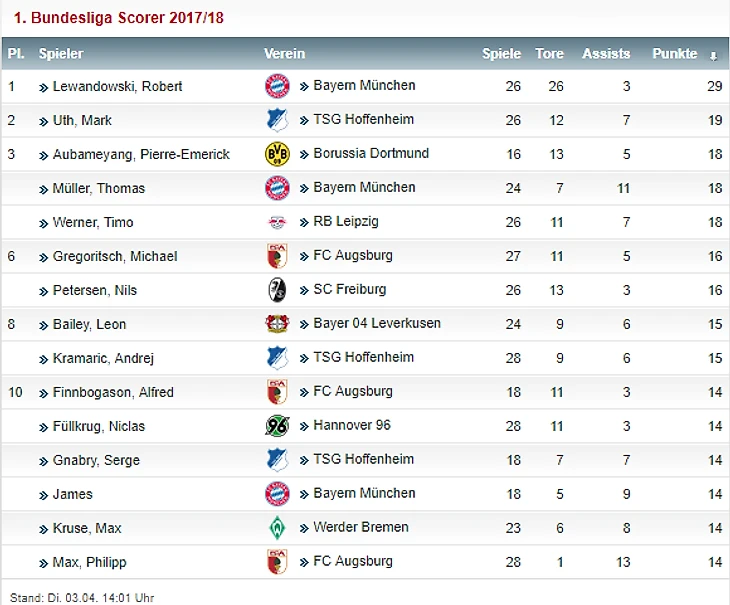The image size is (730, 605).
Task: Click the Werder Bremen diamond logo
Action: [277, 528]
